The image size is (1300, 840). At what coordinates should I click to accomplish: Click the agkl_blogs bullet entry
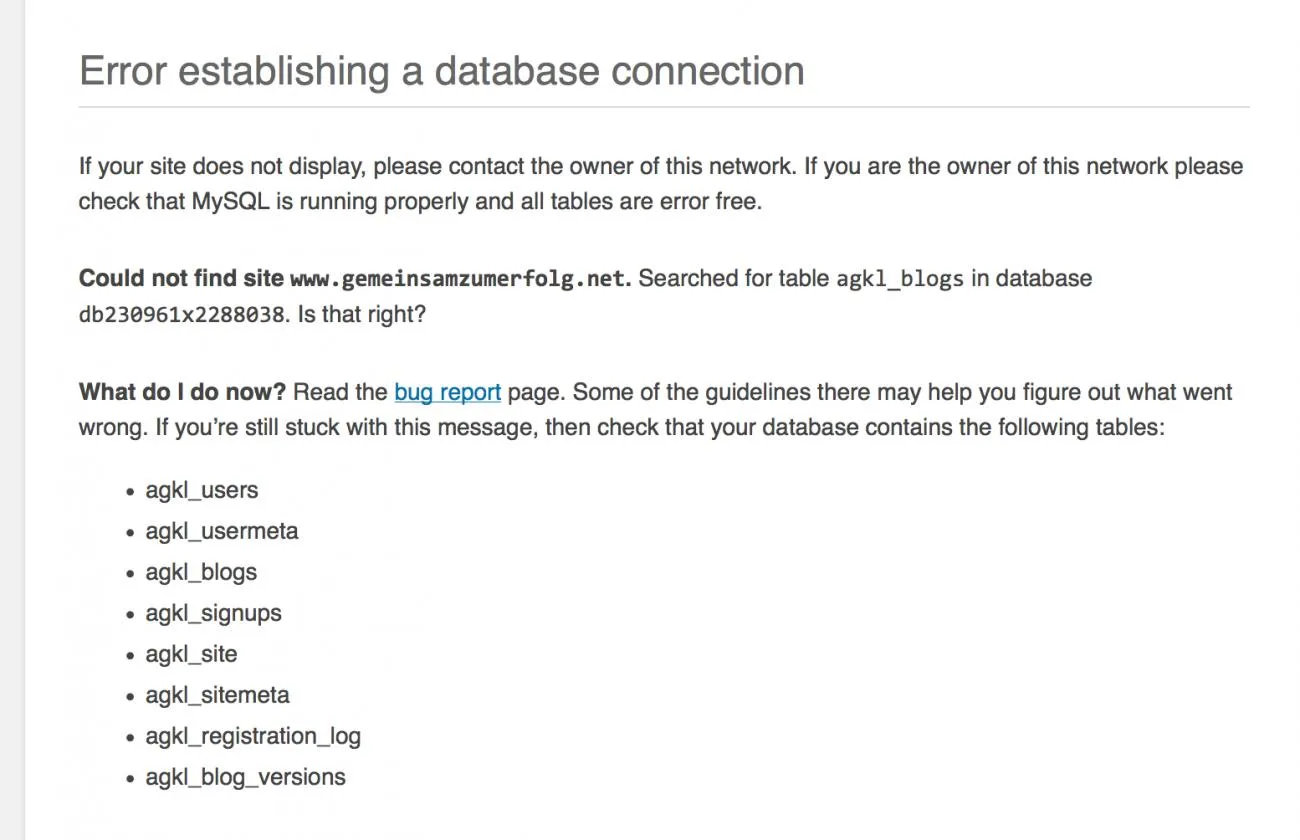(201, 572)
